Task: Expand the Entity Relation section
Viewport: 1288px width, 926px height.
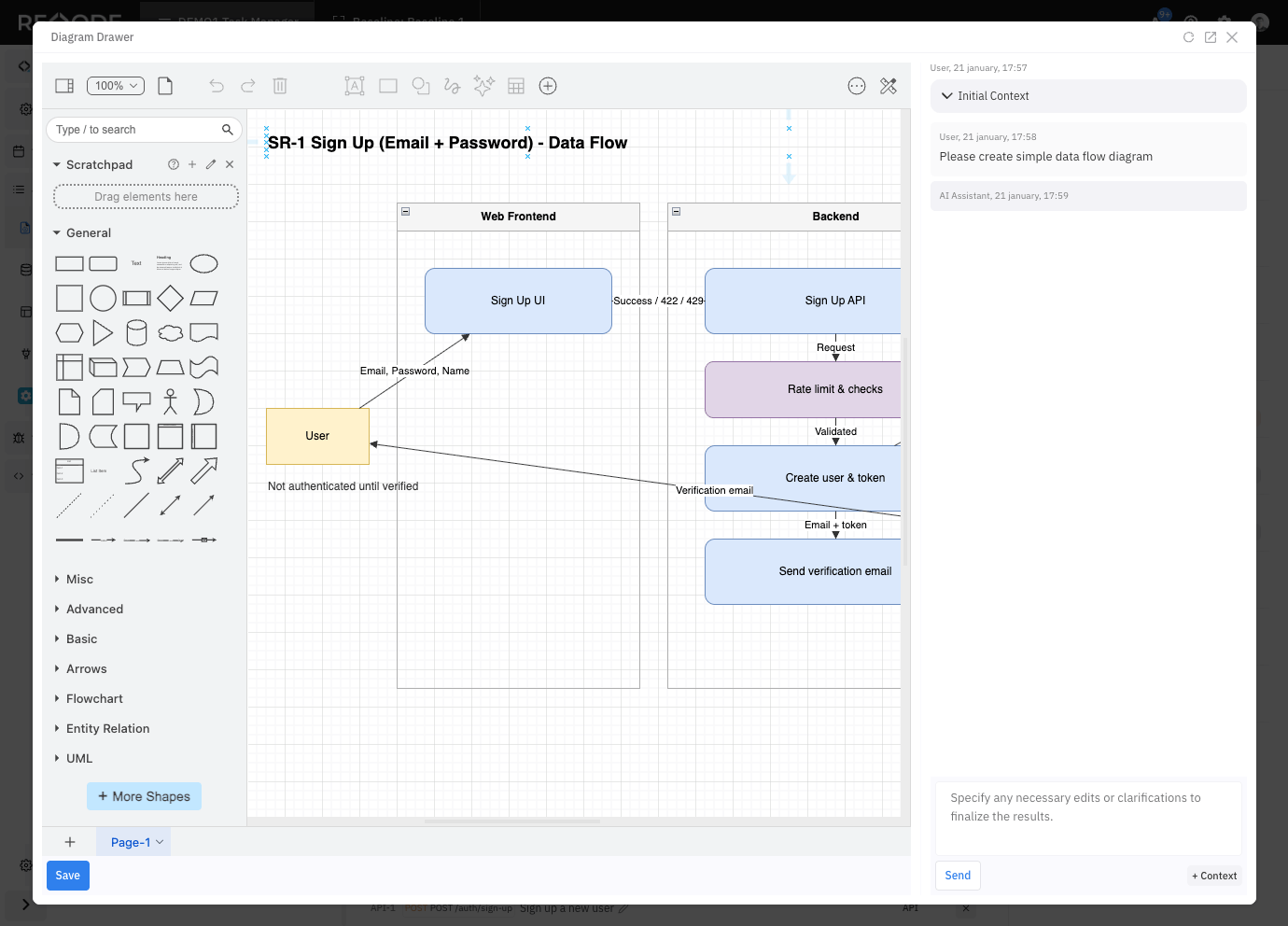Action: point(107,728)
